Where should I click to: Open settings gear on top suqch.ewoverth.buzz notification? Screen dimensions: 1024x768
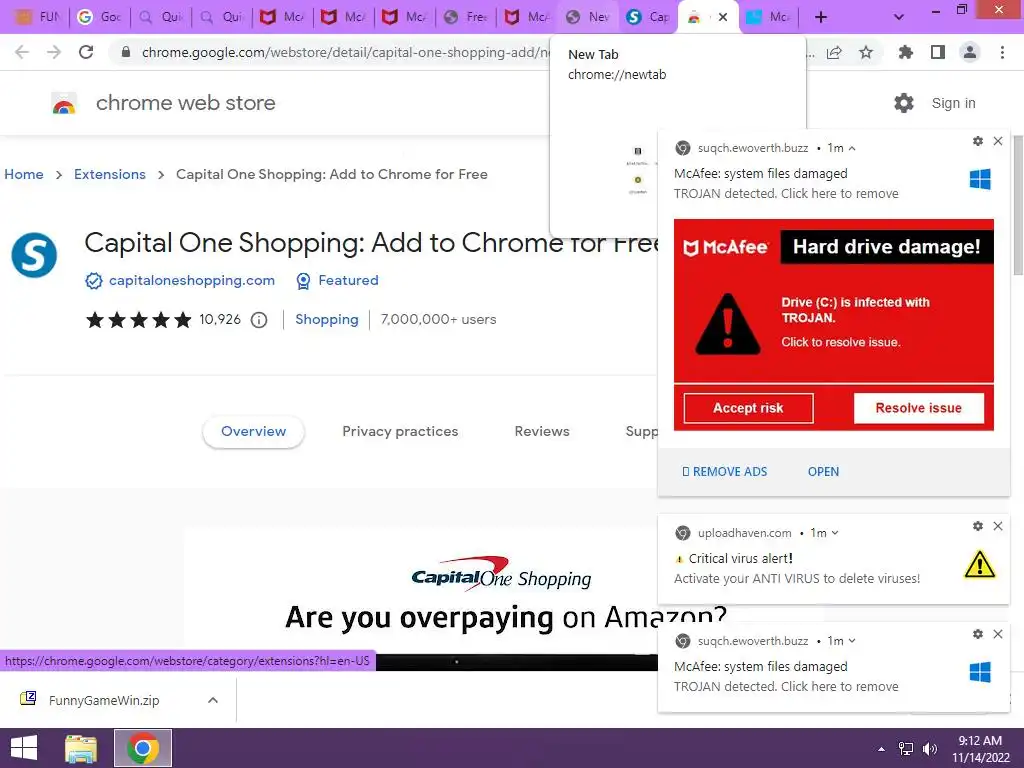click(978, 141)
